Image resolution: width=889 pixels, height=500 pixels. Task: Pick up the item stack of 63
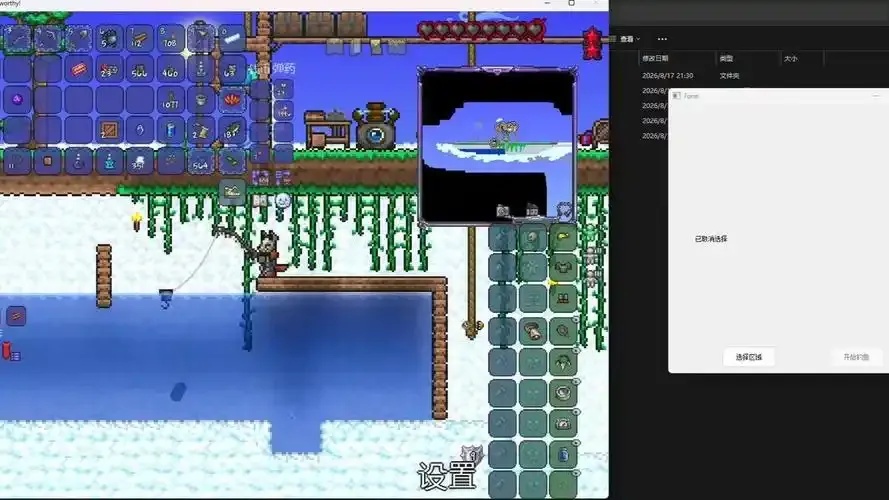231,70
